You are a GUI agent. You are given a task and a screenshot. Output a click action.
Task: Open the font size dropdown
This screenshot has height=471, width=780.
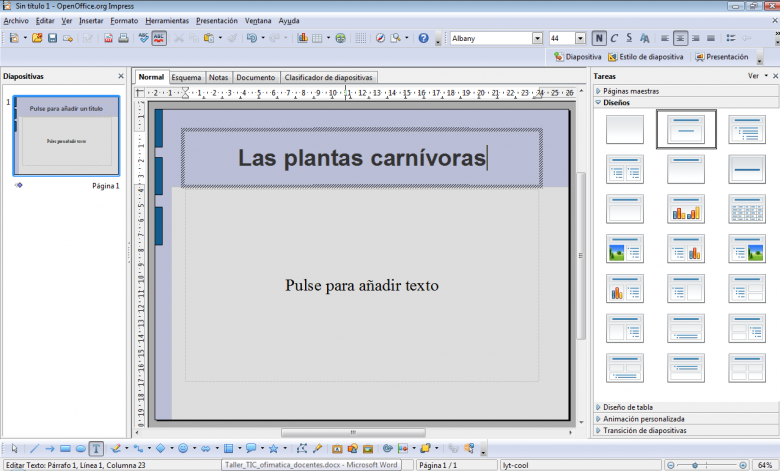coord(581,38)
